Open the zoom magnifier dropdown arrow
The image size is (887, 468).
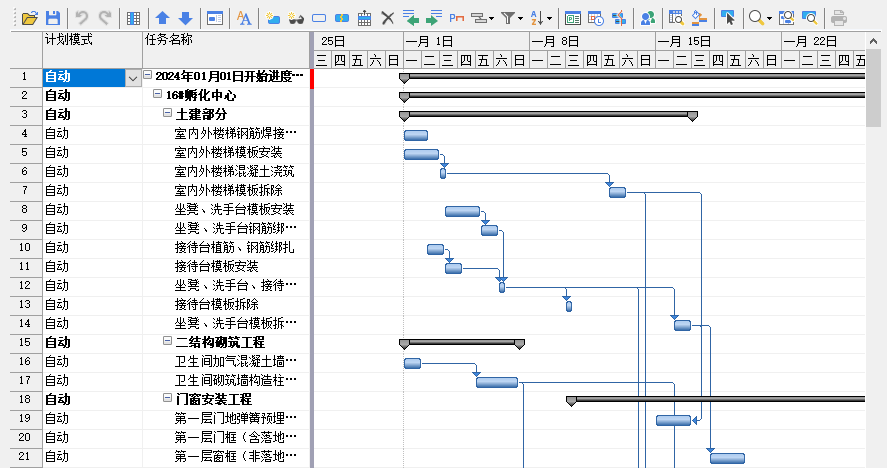tap(769, 19)
